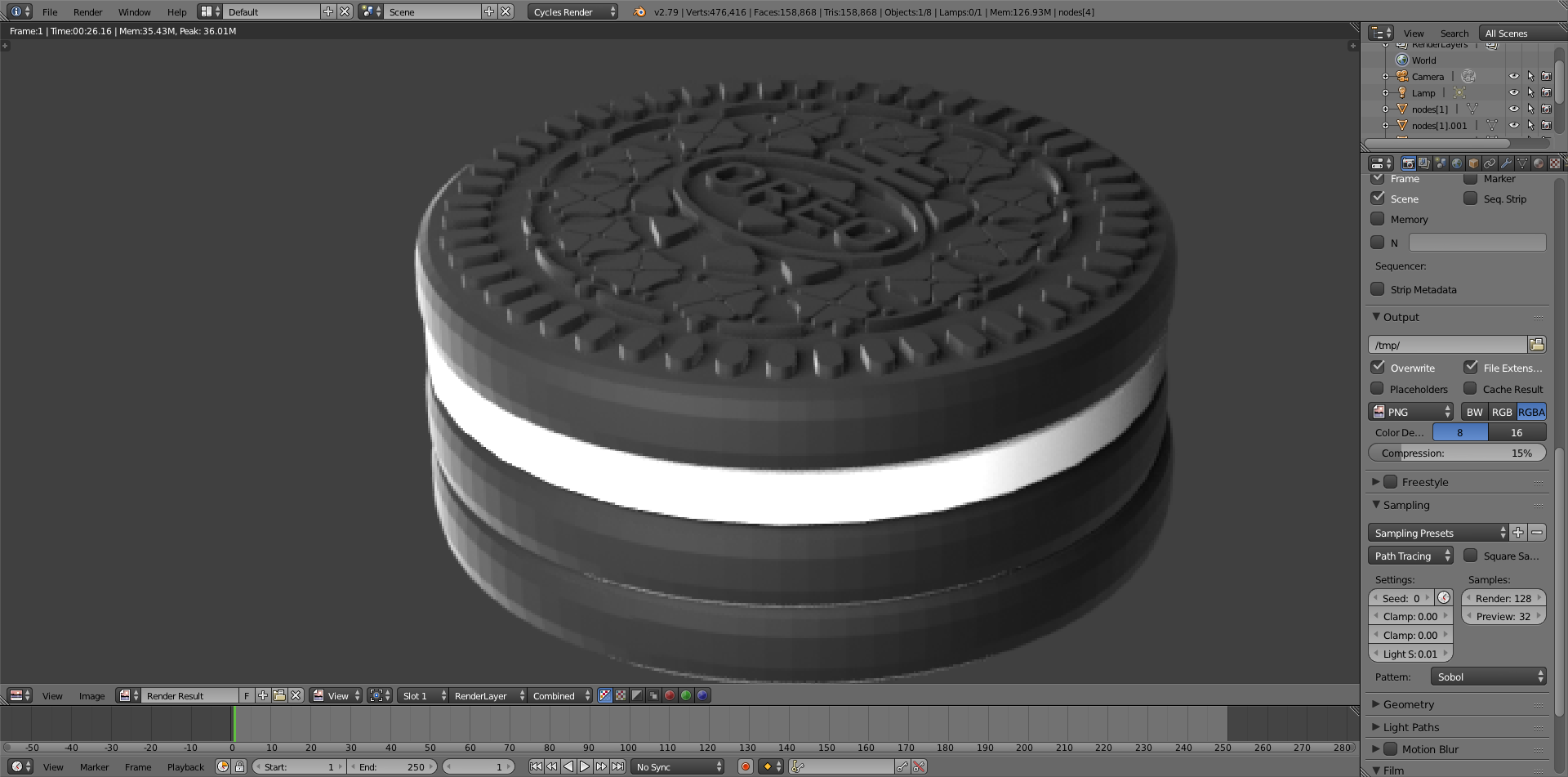Open the Sobol pattern dropdown
1568x777 pixels.
pyautogui.click(x=1488, y=677)
